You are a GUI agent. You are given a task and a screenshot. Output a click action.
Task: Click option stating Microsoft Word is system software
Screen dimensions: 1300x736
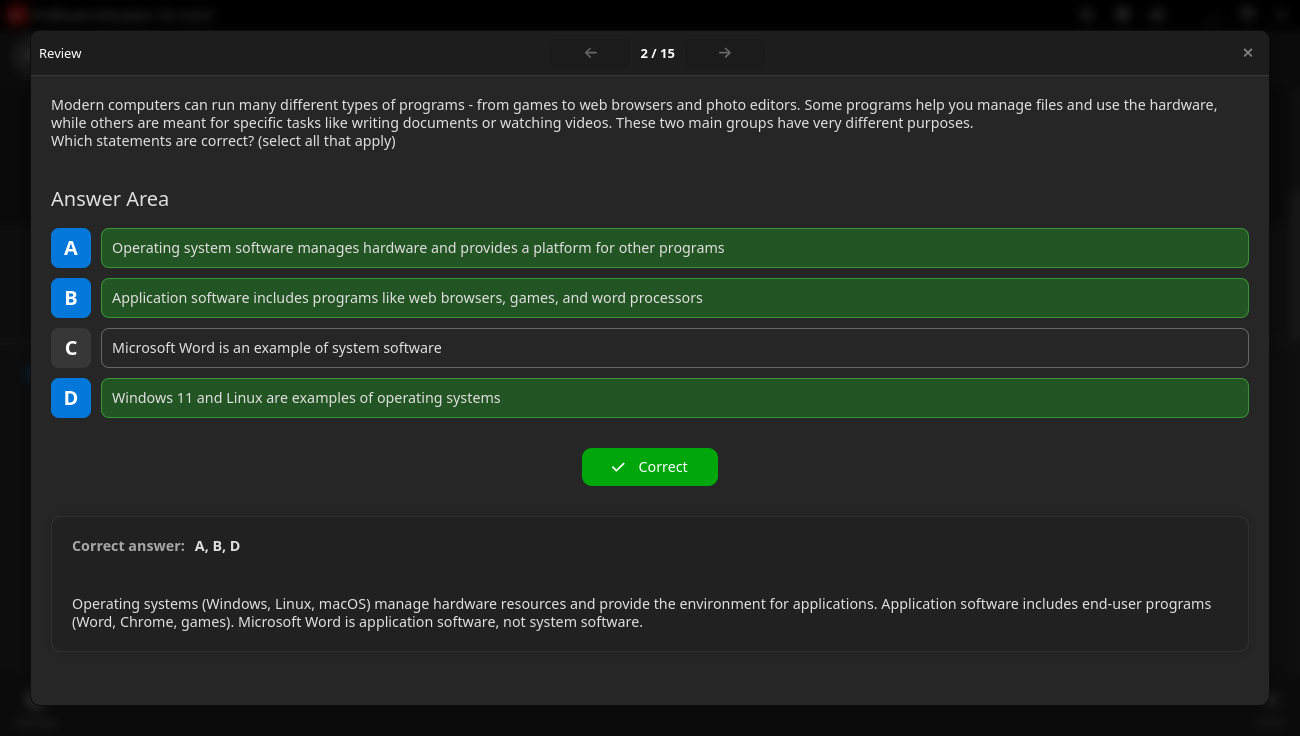675,348
